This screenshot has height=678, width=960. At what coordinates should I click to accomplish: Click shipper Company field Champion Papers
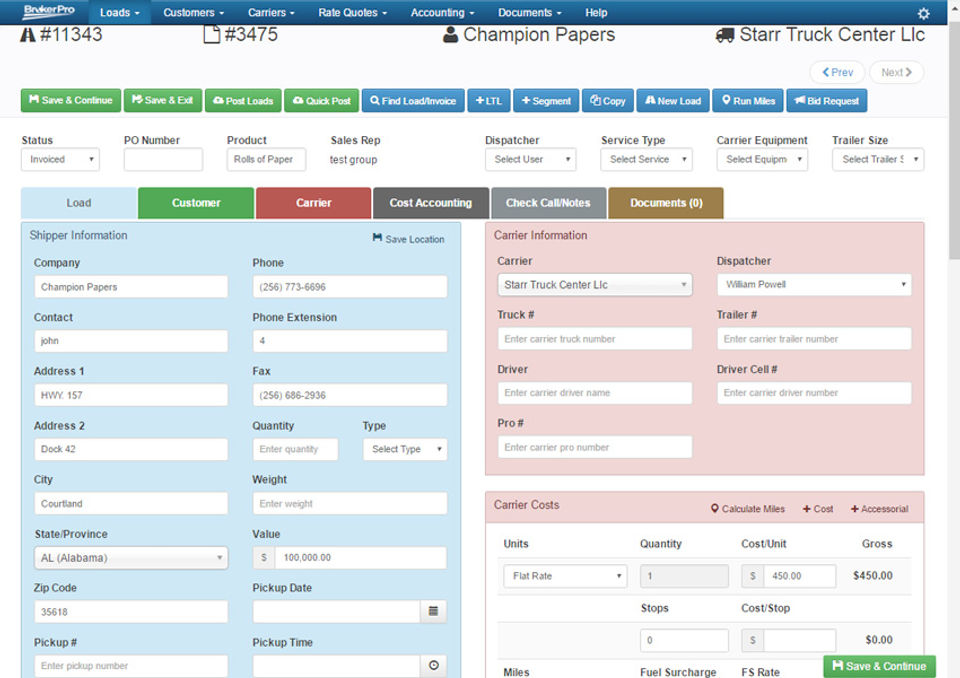click(x=131, y=287)
